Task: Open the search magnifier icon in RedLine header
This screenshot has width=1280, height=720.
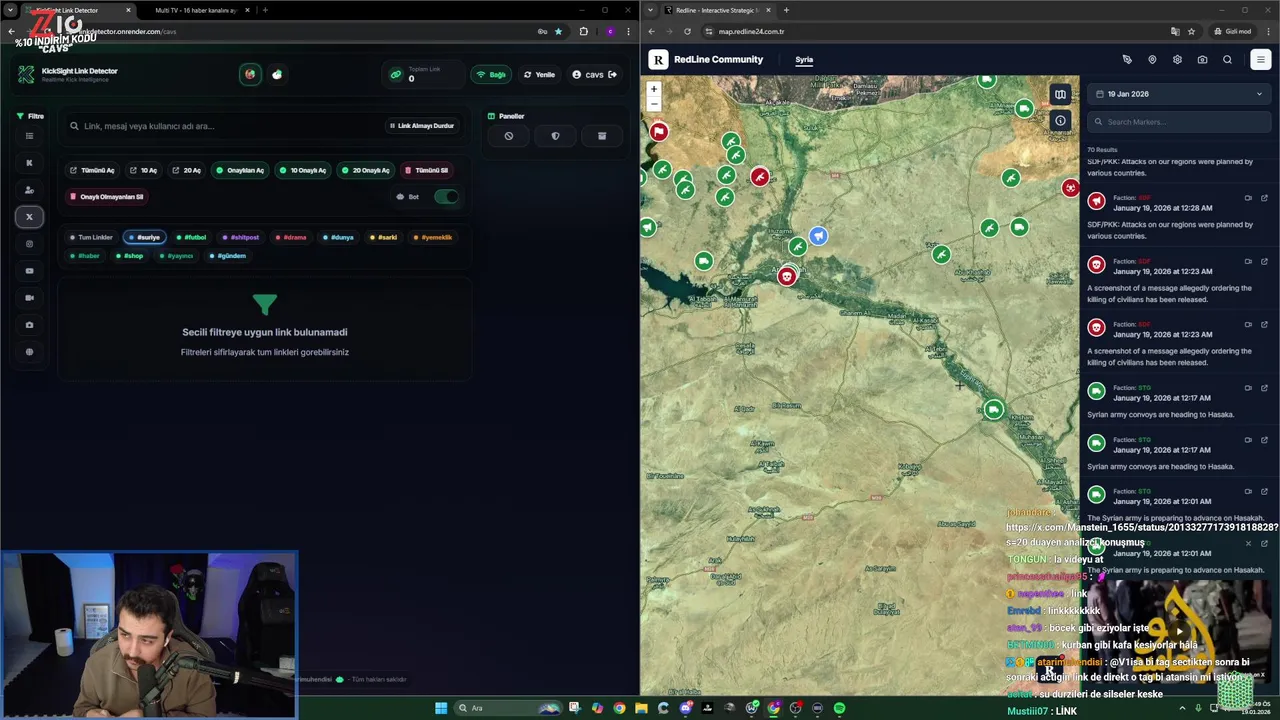Action: tap(1227, 60)
